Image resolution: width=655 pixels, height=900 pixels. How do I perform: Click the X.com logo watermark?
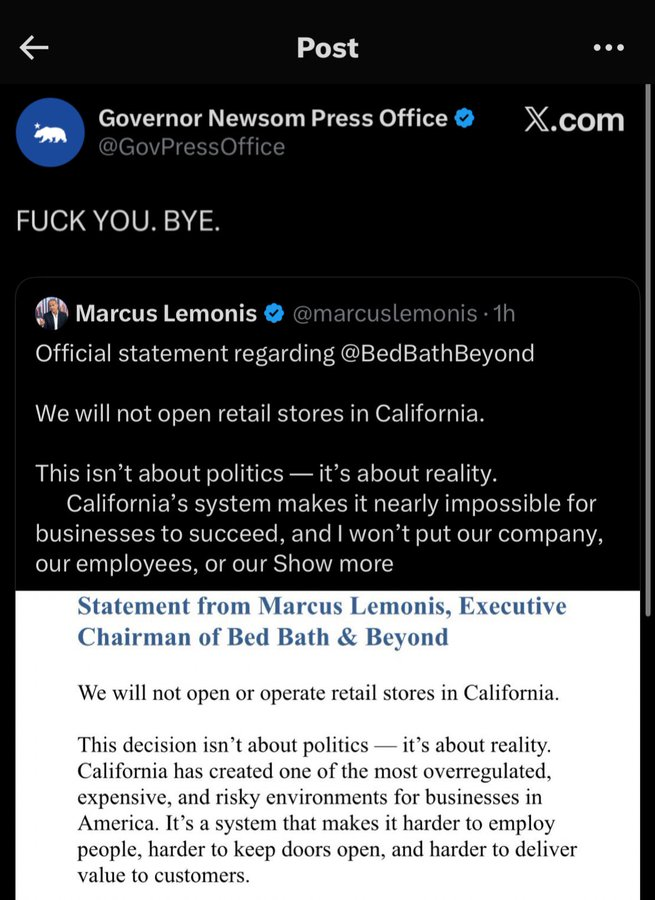point(574,120)
